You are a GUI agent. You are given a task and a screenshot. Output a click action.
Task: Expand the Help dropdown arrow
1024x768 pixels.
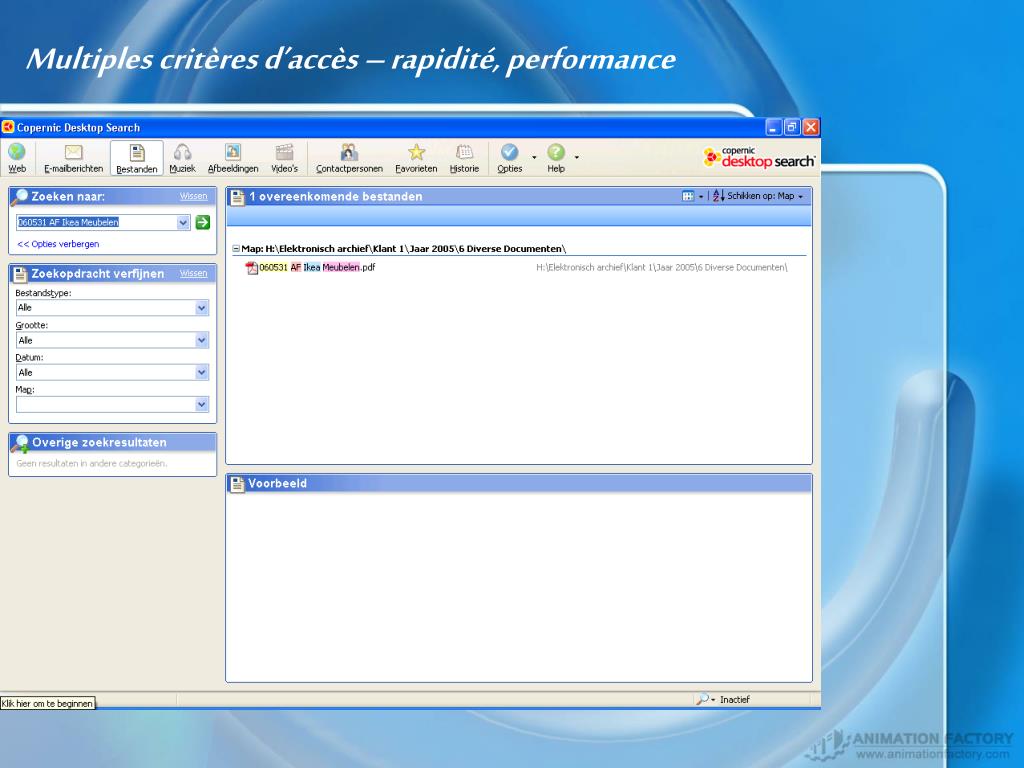click(x=577, y=157)
